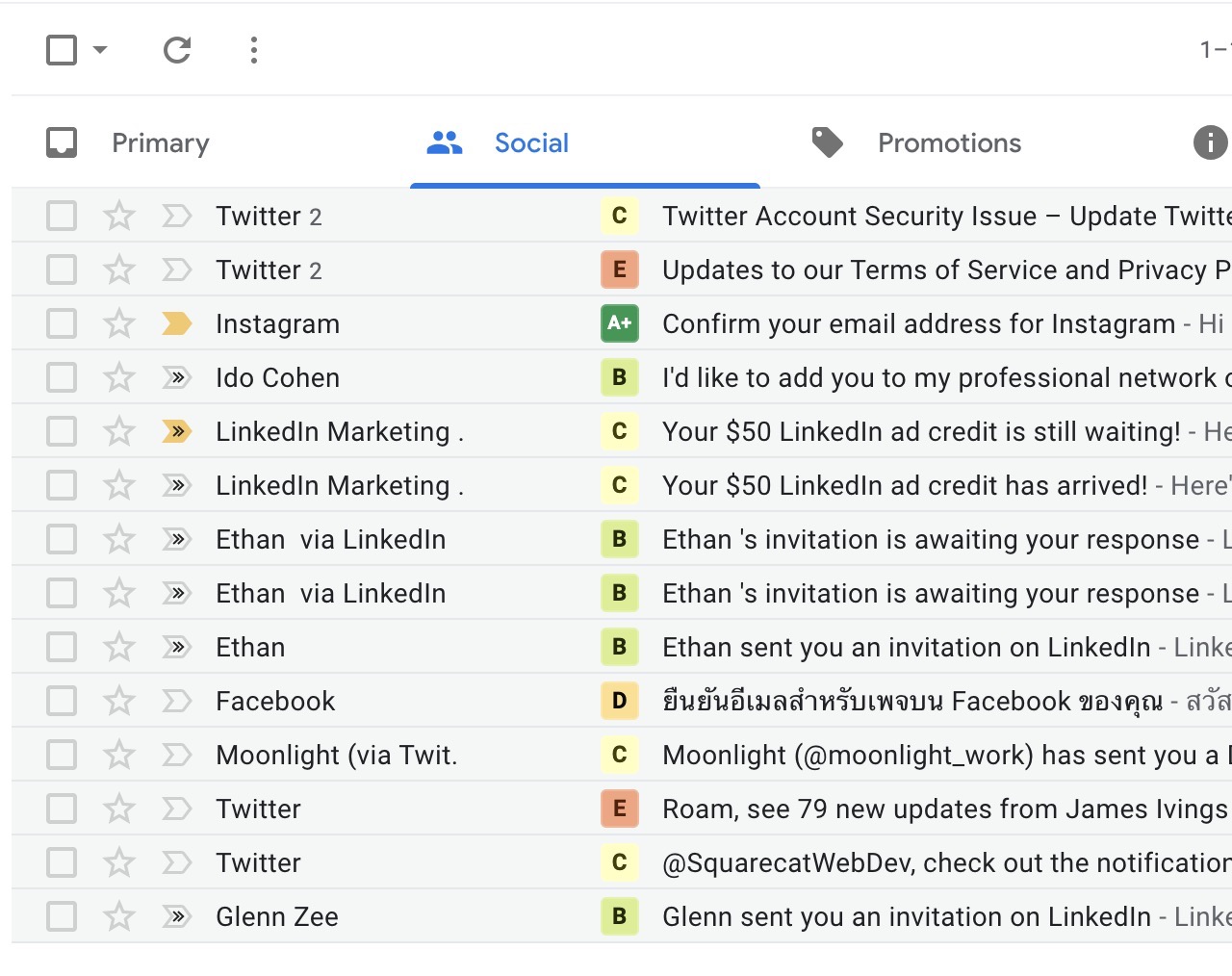Star the Instagram email

(119, 323)
